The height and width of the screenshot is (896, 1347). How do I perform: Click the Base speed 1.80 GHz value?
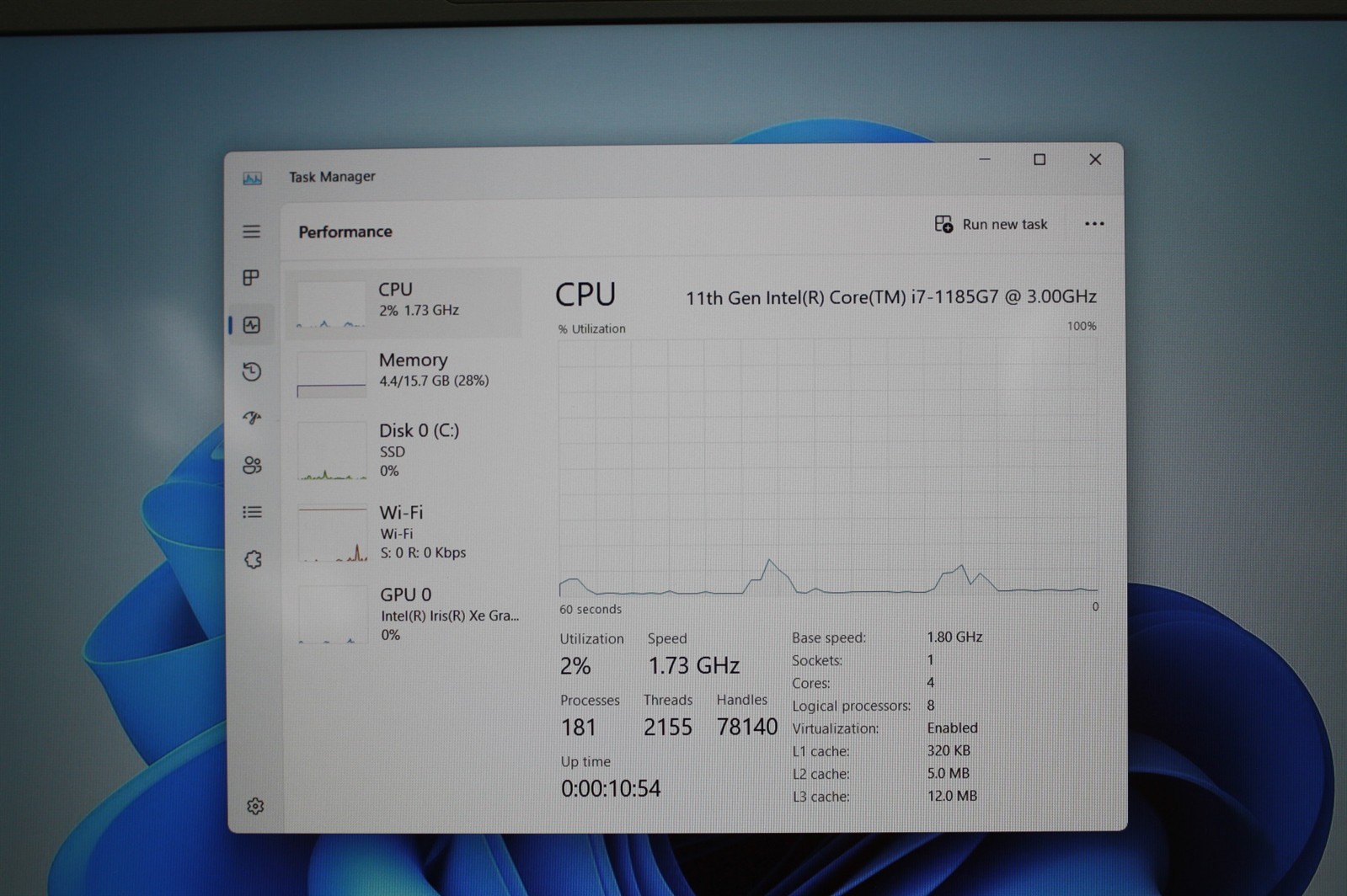pyautogui.click(x=954, y=637)
